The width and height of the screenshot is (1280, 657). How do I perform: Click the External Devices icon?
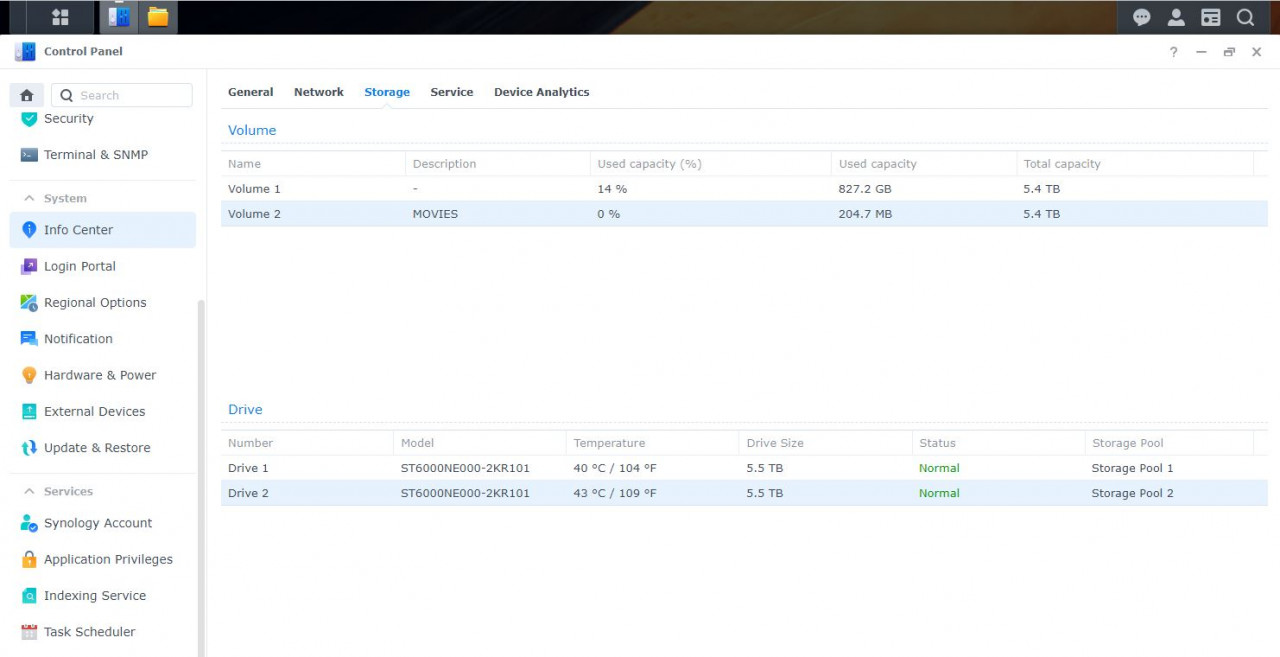pos(29,412)
